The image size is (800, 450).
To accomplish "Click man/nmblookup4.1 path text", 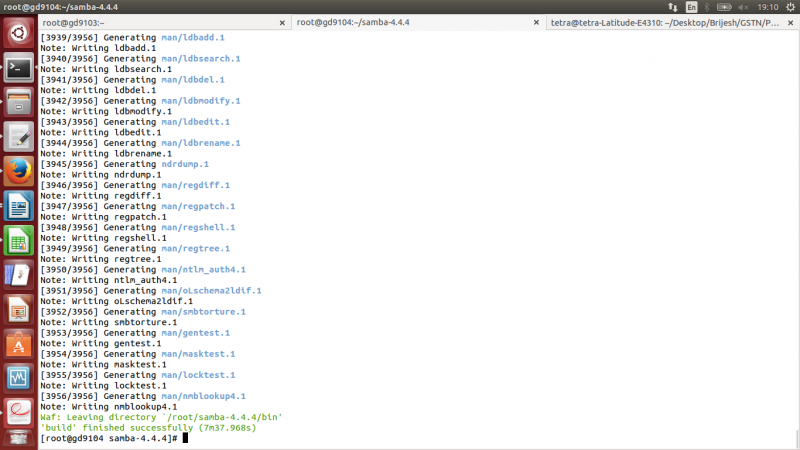I will [204, 396].
